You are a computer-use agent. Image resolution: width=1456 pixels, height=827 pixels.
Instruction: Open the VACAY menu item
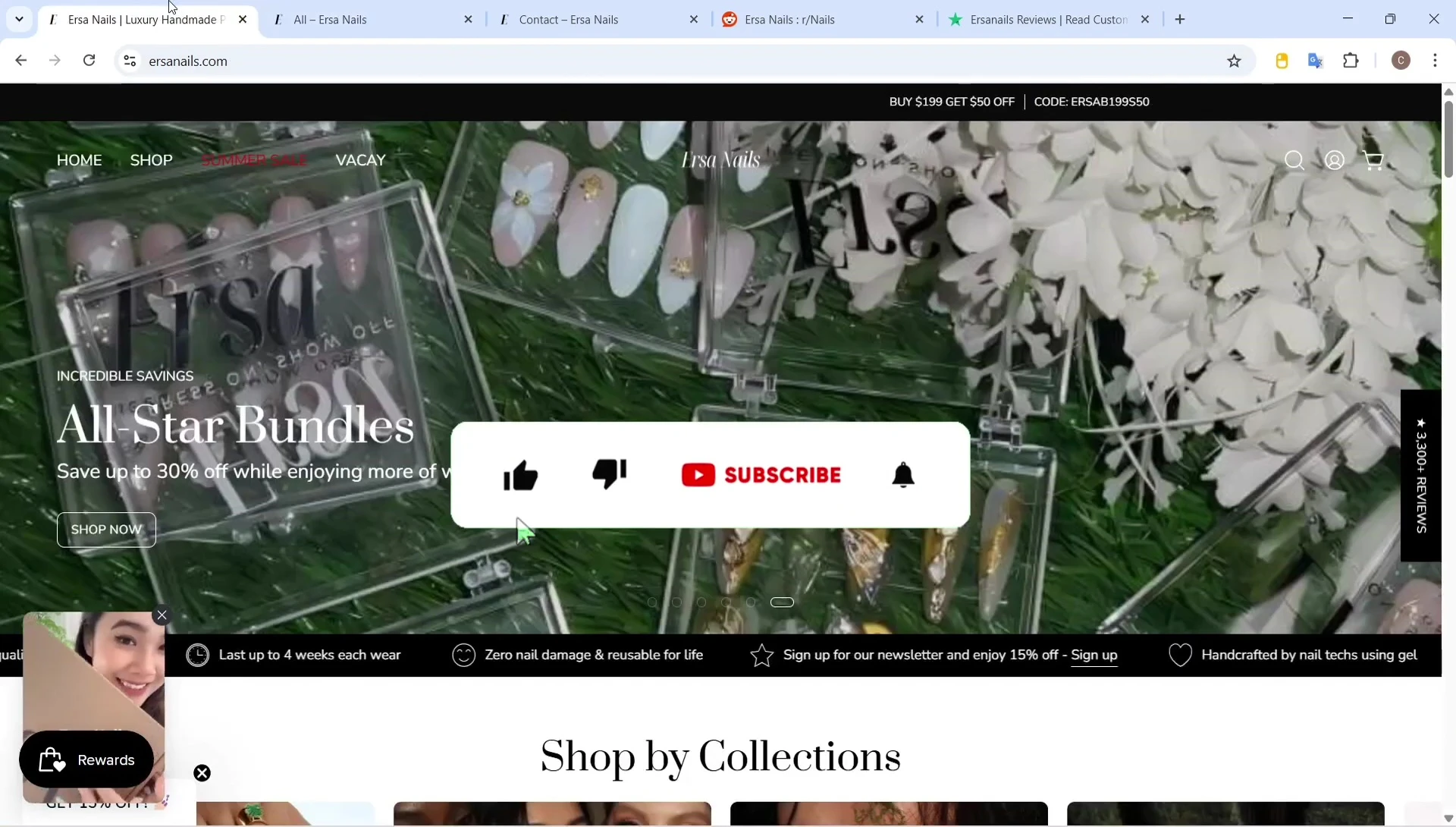coord(361,160)
